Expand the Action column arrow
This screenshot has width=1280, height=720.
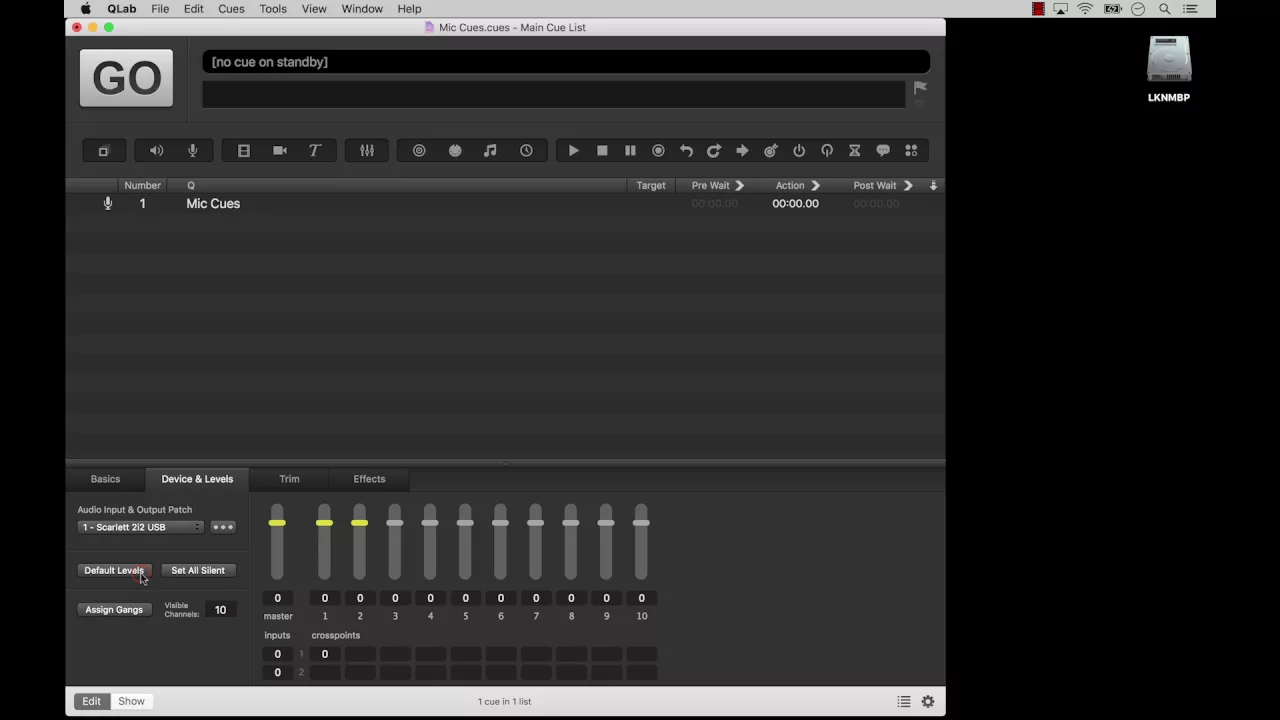point(815,186)
